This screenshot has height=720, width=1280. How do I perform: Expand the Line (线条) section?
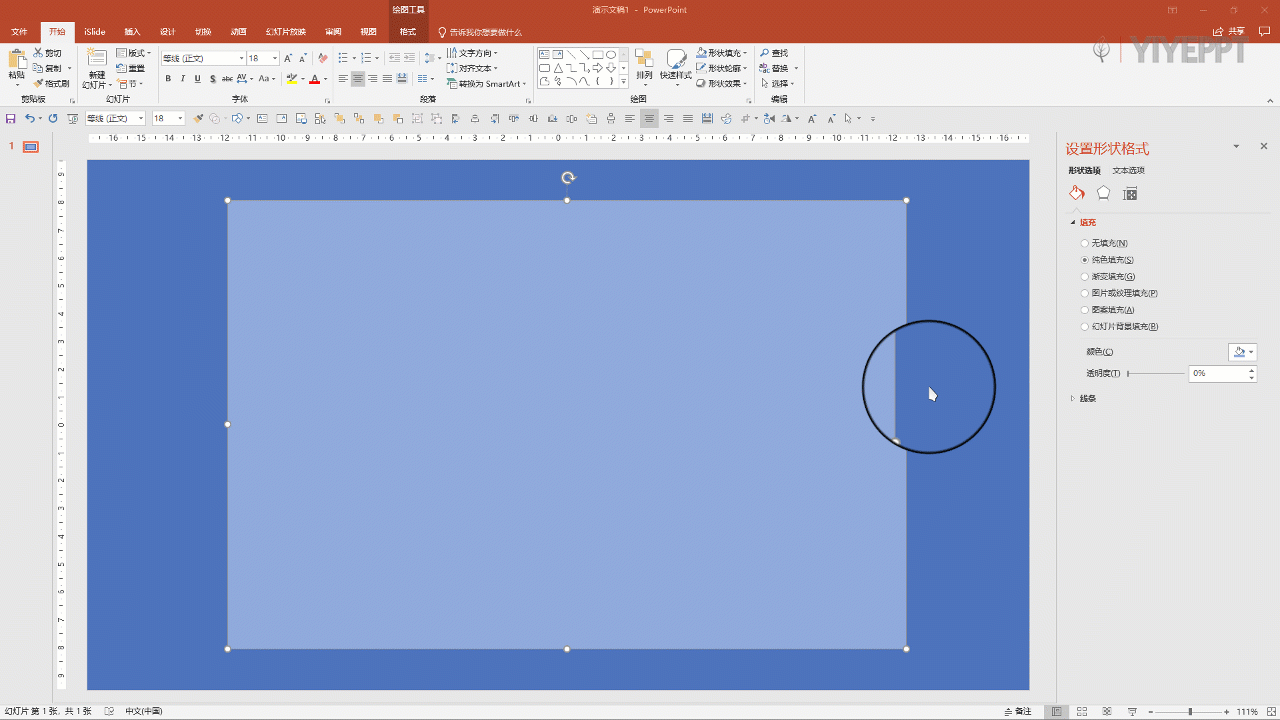tap(1073, 398)
